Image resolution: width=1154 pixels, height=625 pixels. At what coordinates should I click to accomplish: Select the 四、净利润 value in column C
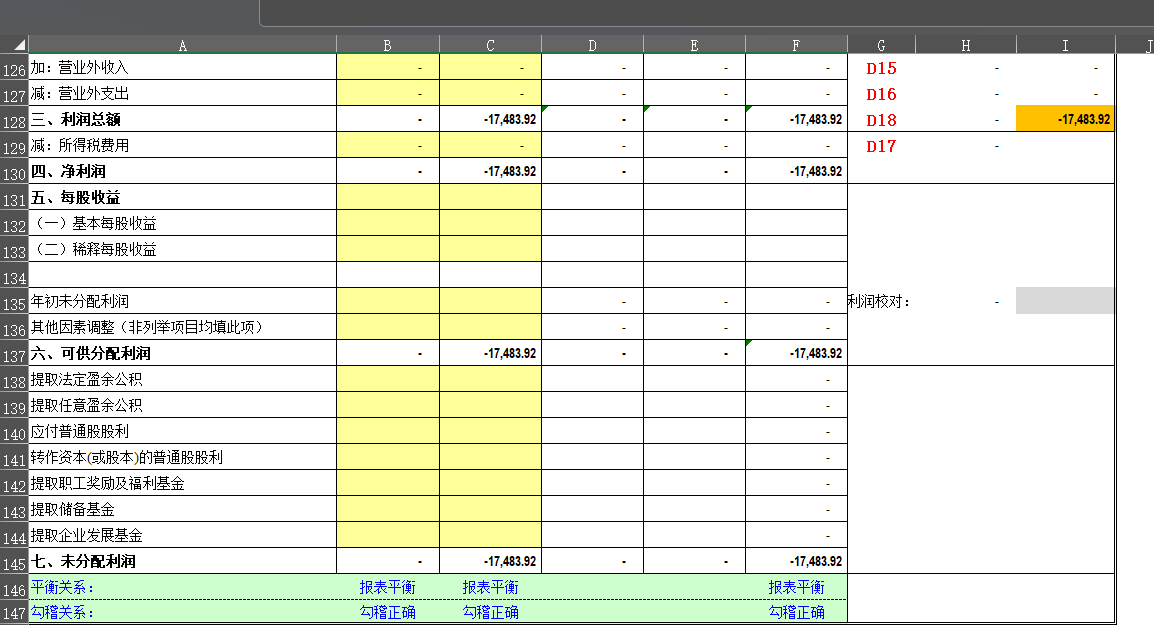[x=490, y=172]
